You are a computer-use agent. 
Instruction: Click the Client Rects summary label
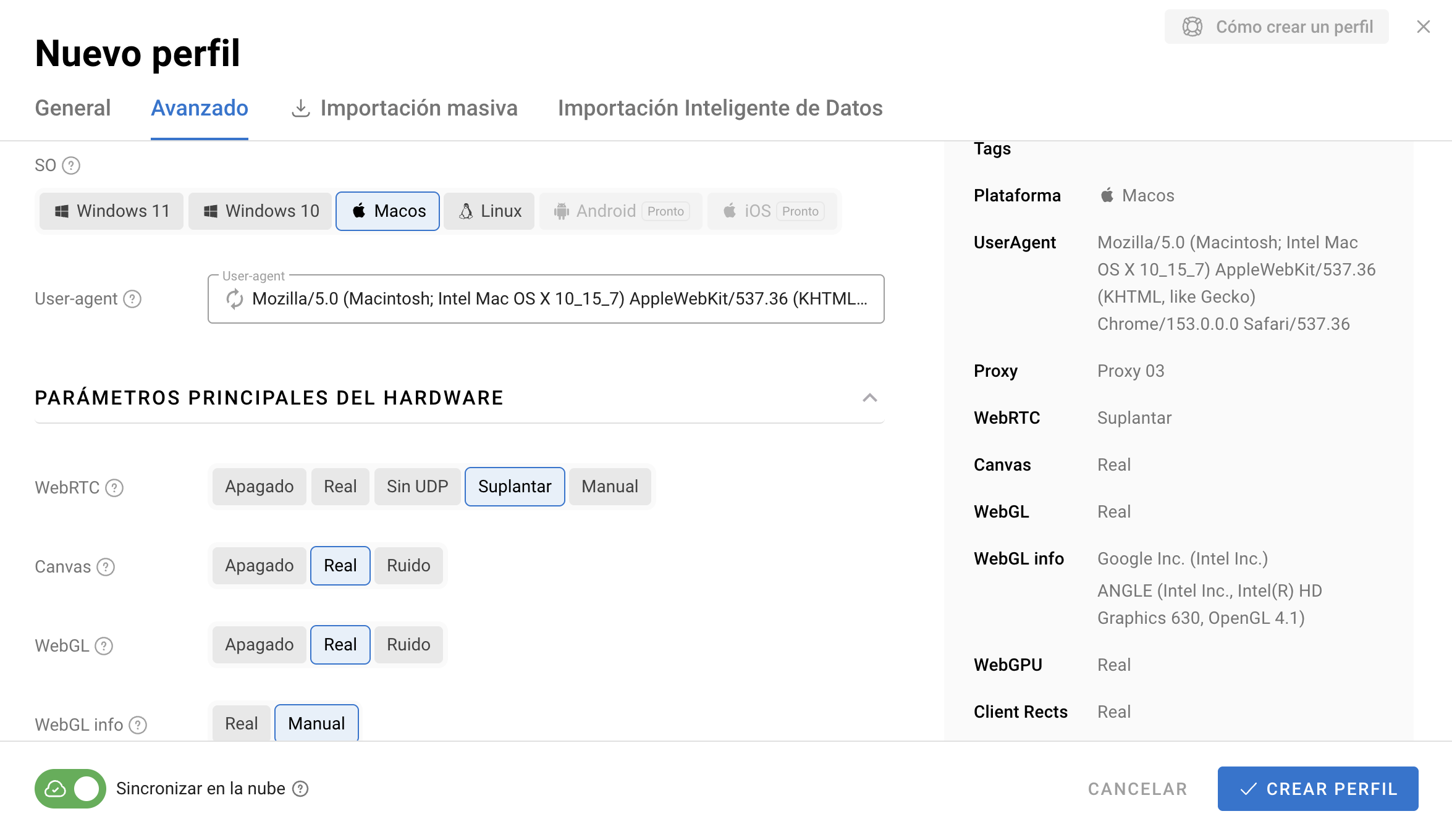[x=1021, y=712]
